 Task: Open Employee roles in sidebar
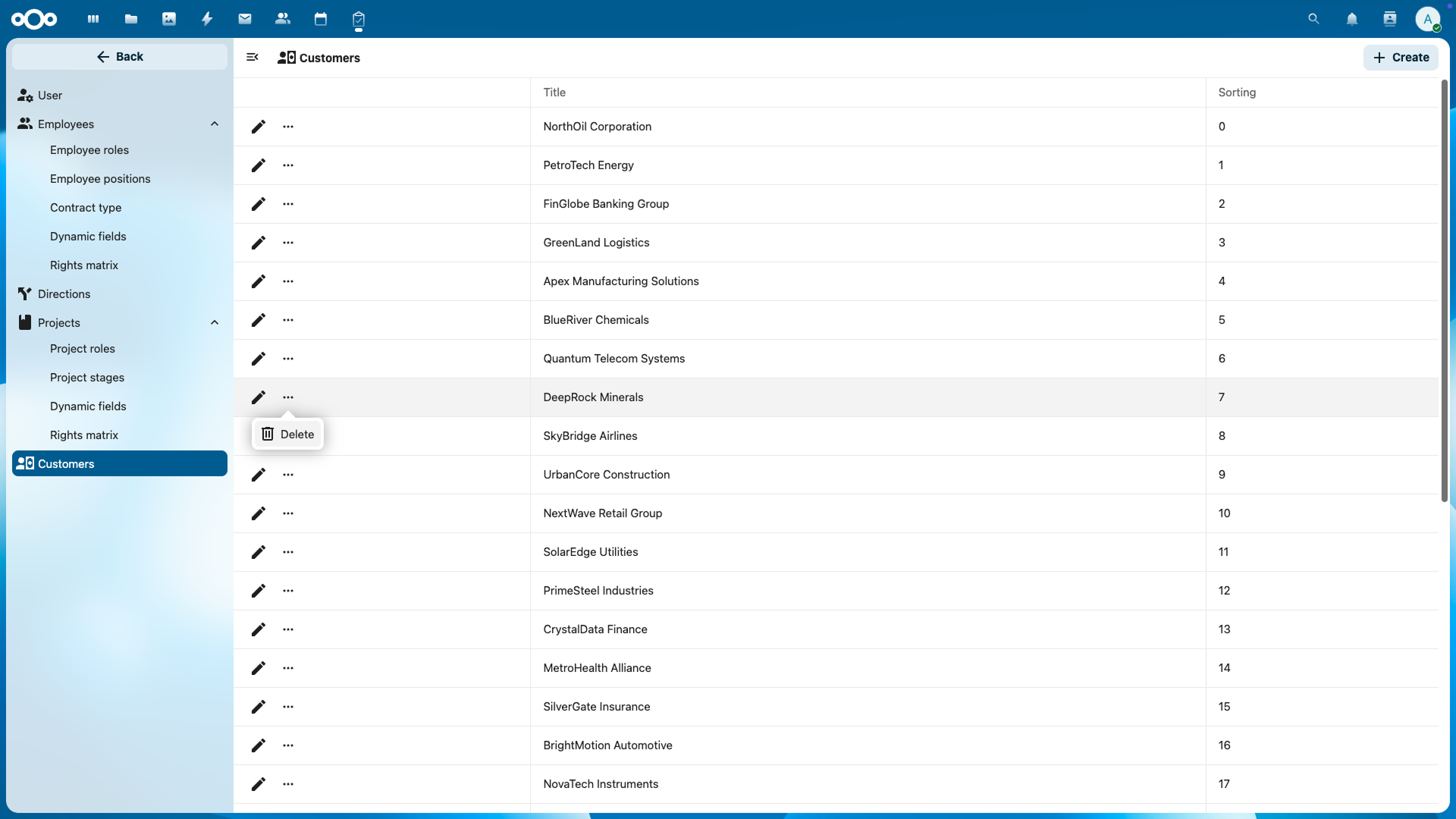(89, 150)
